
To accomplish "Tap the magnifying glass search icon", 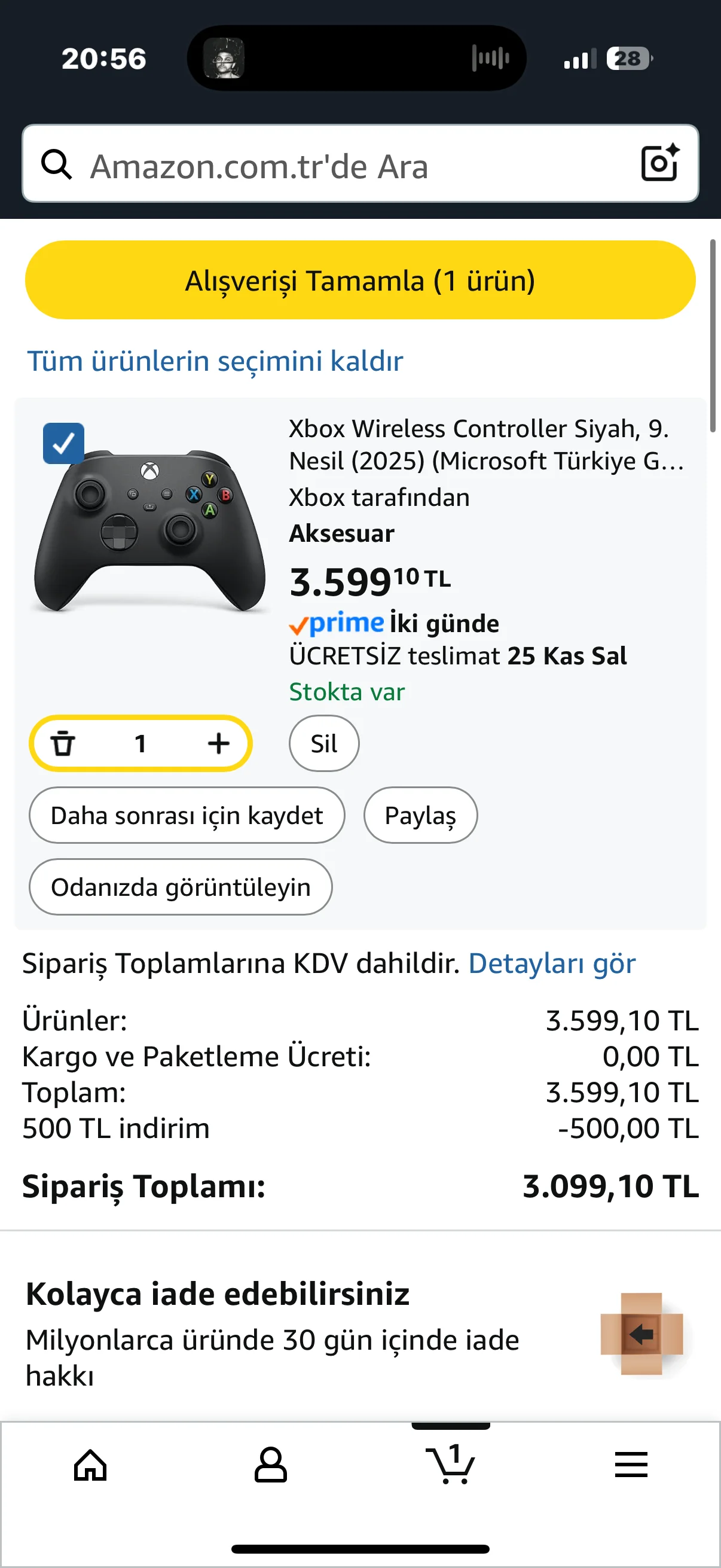I will 56,164.
